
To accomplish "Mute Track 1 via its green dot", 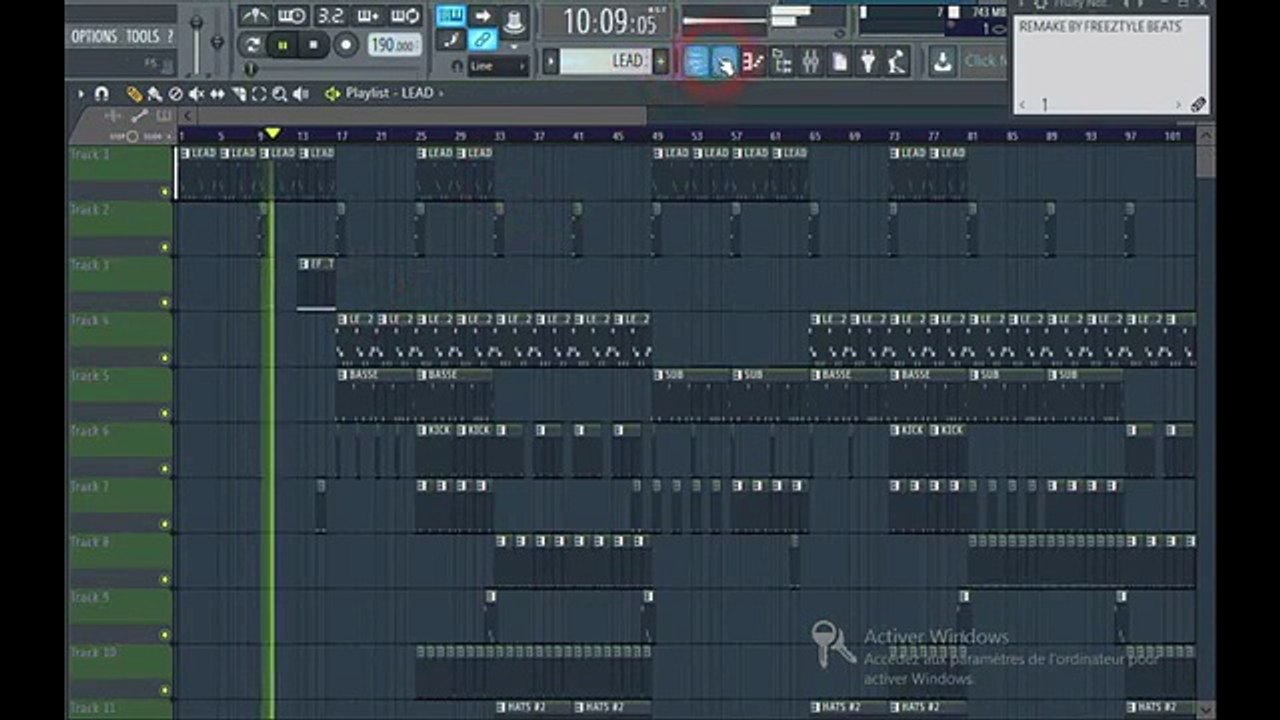I will pyautogui.click(x=165, y=191).
